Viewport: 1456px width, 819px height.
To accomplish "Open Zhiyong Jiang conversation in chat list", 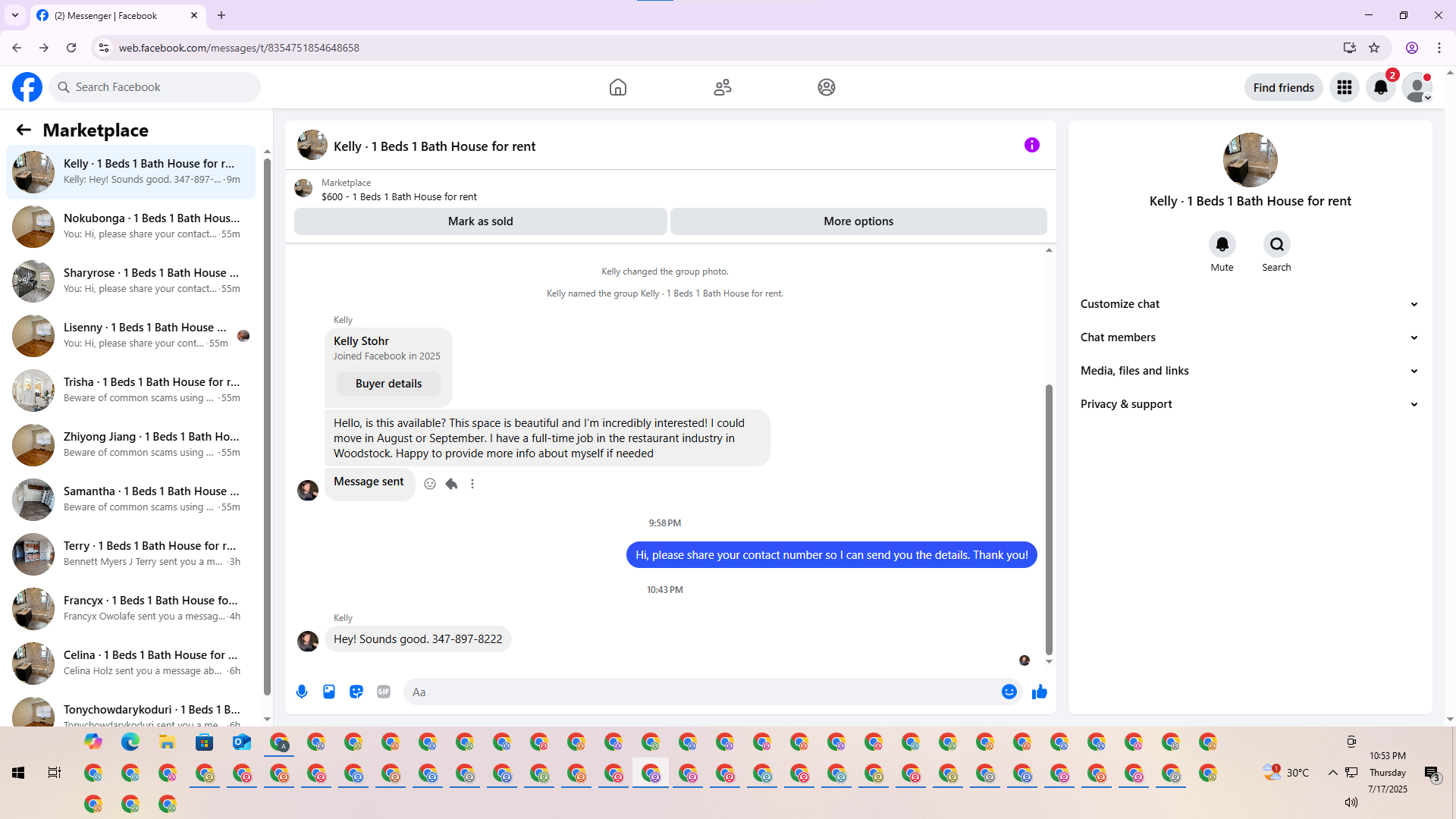I will tap(131, 445).
